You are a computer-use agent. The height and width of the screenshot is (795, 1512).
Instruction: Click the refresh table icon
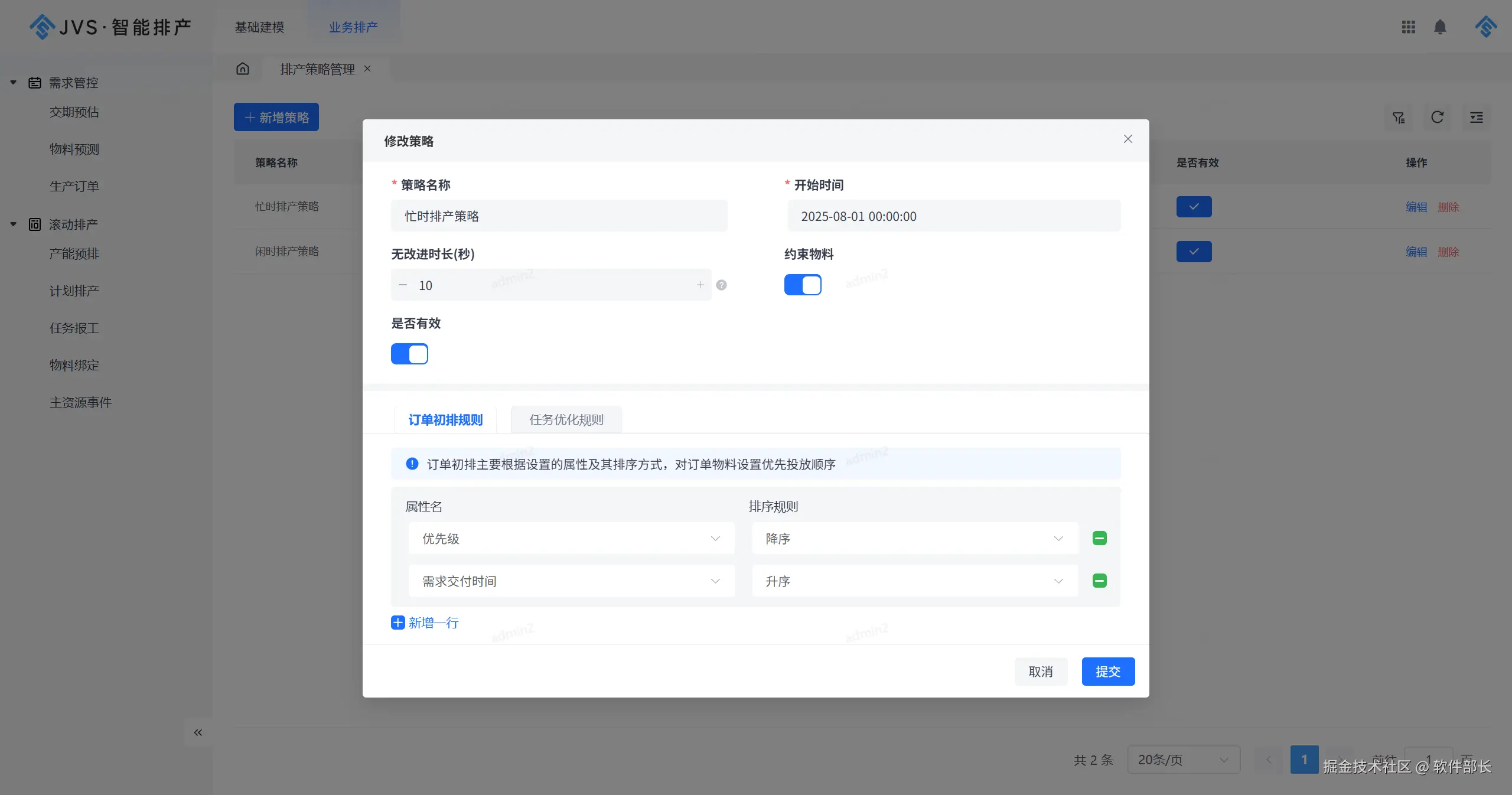(1437, 118)
